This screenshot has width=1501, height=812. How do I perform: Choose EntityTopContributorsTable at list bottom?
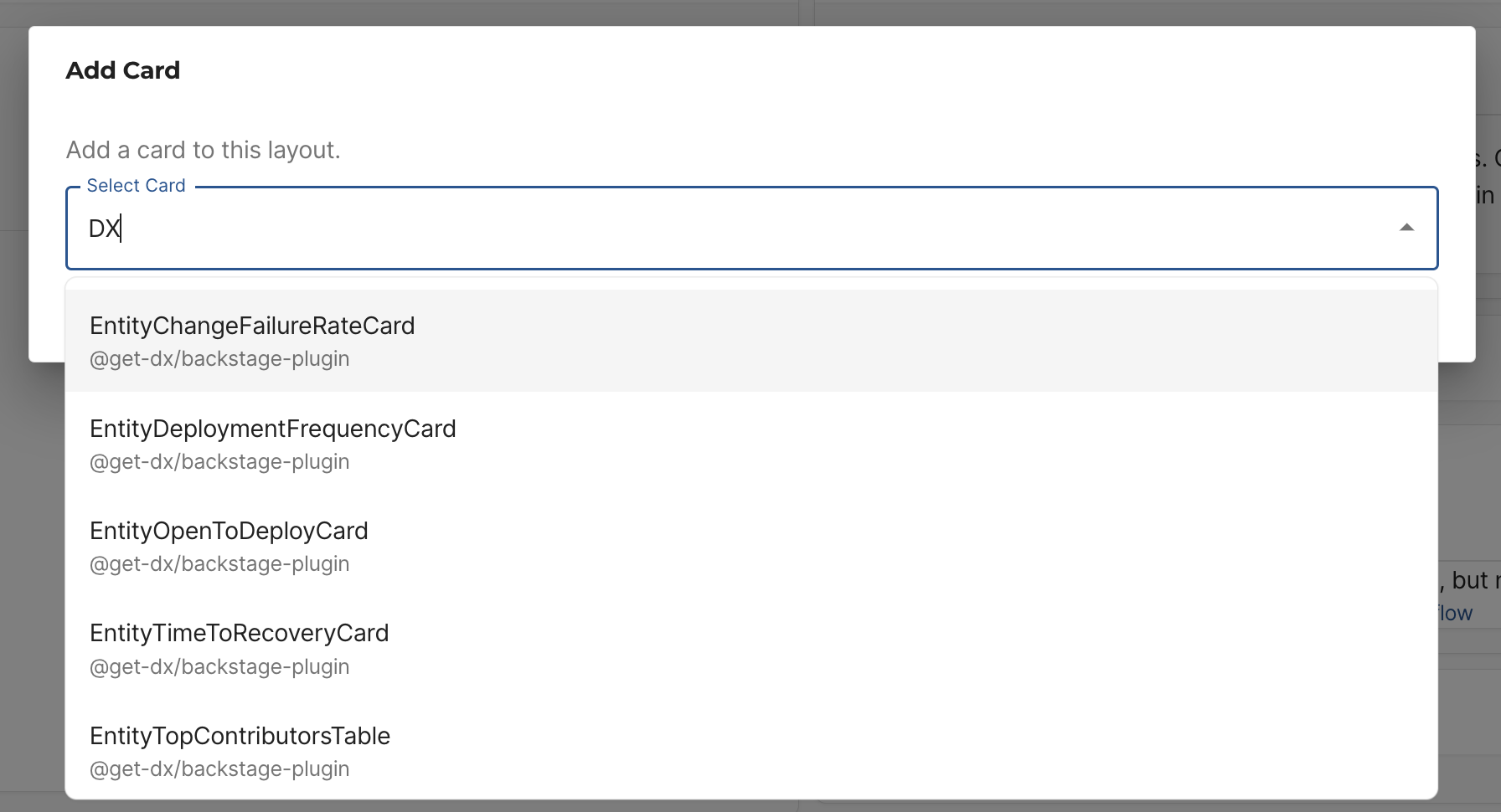240,736
